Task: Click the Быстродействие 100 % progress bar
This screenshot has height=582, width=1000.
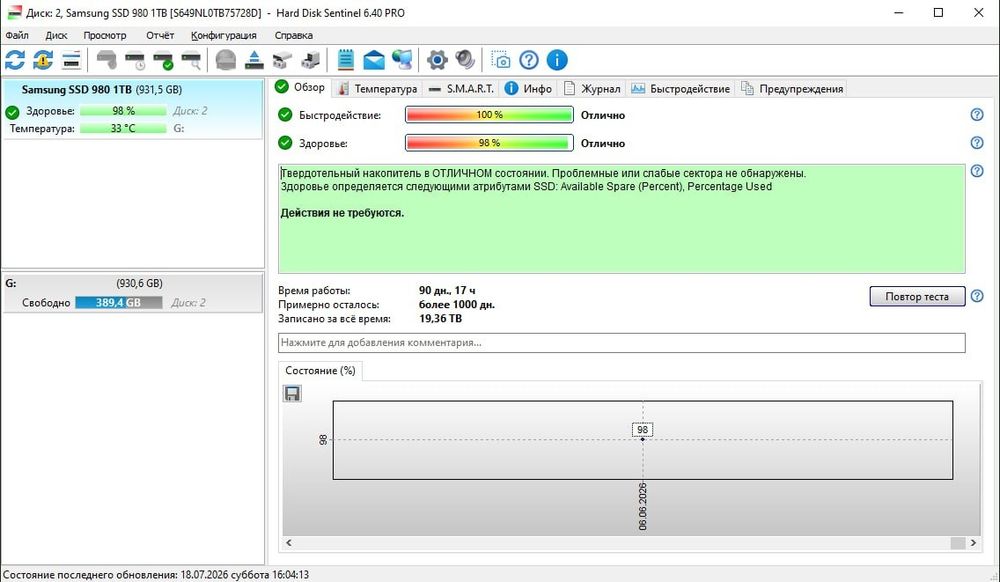Action: pyautogui.click(x=489, y=115)
